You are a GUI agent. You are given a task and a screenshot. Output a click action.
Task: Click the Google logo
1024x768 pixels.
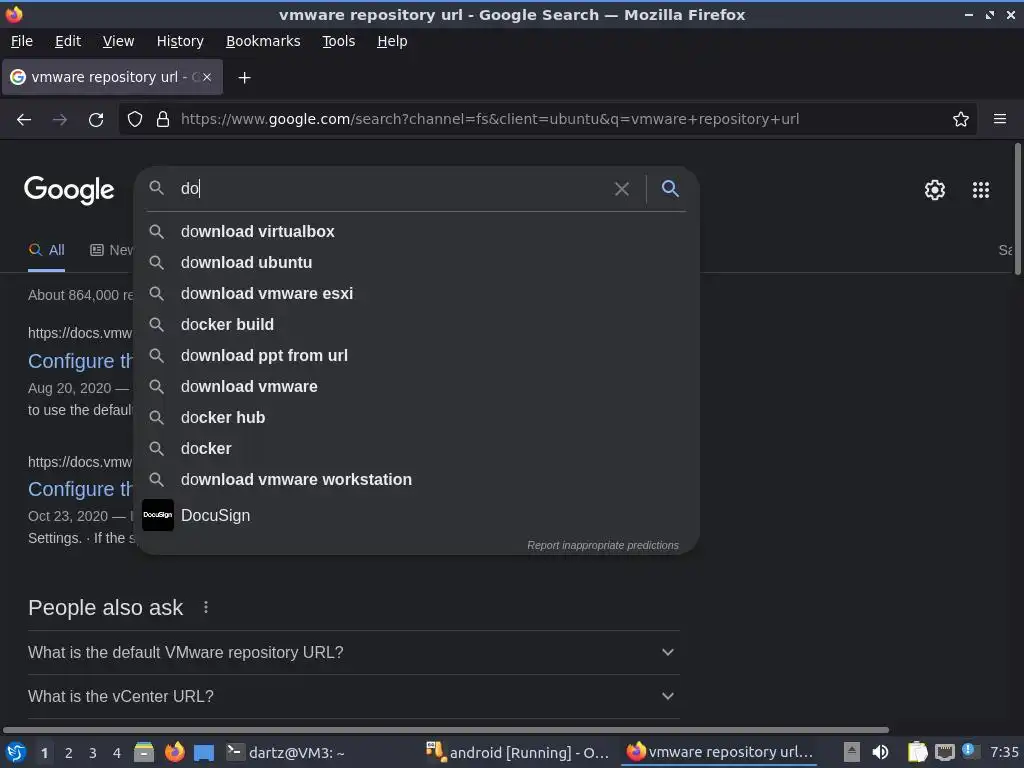[x=69, y=190]
